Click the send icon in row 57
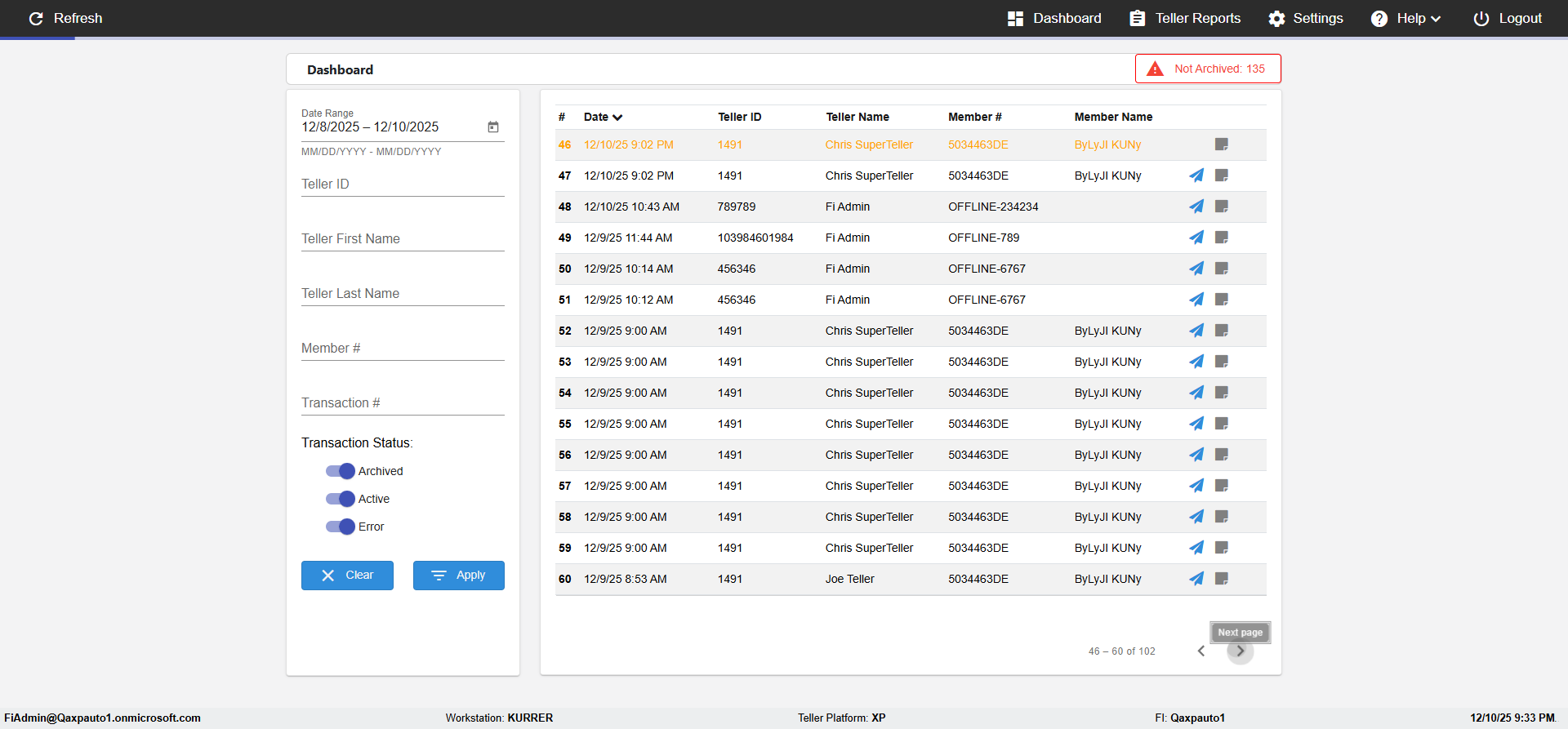1568x729 pixels. click(1196, 486)
